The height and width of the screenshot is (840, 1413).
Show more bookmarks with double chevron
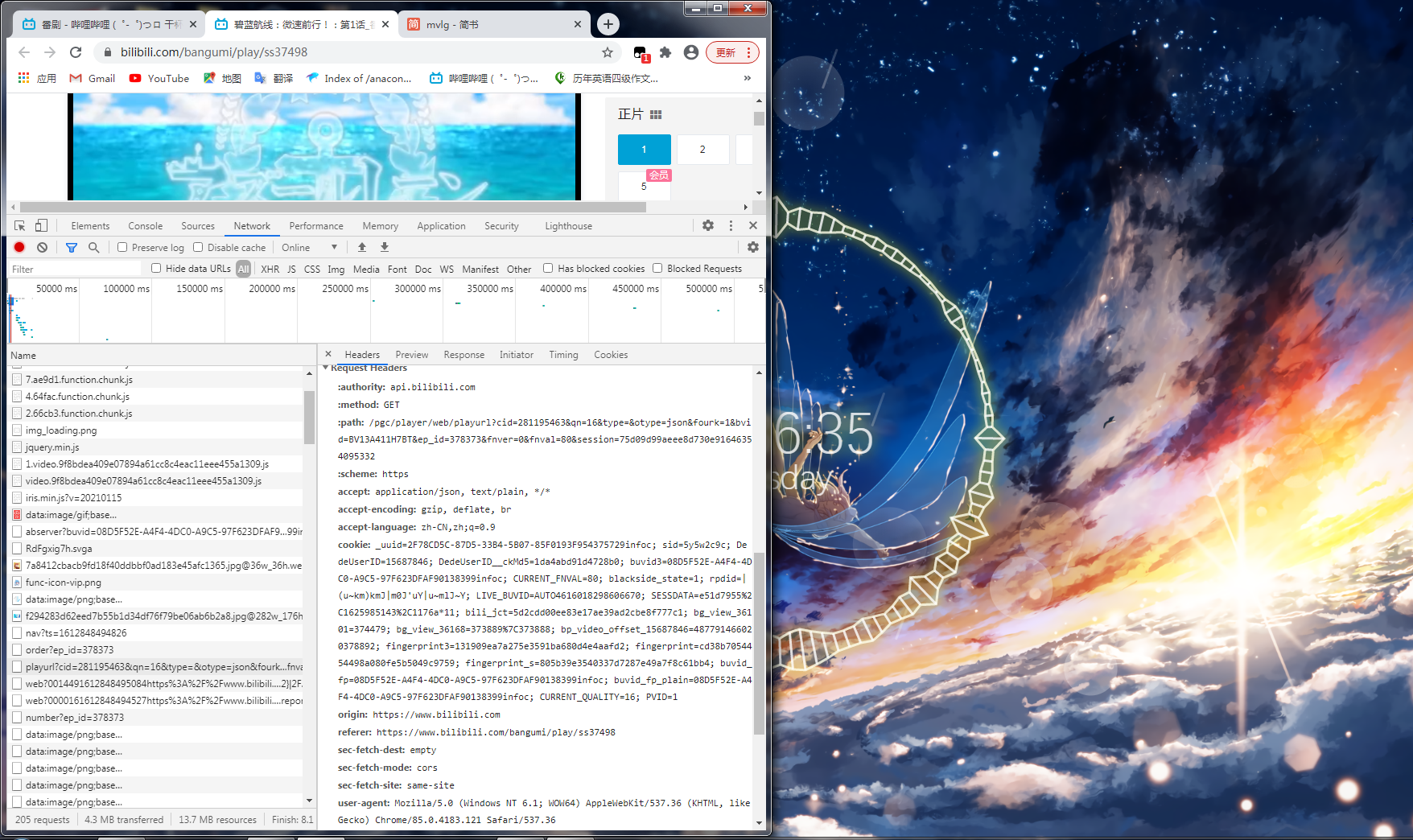click(x=748, y=78)
